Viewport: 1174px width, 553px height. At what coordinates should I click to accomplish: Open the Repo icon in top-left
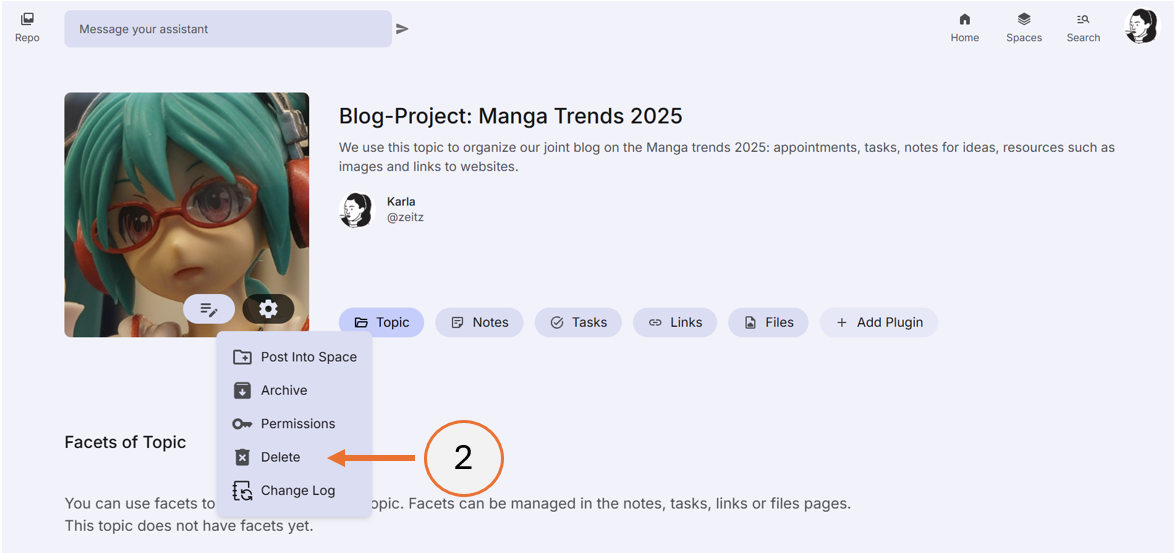click(27, 27)
